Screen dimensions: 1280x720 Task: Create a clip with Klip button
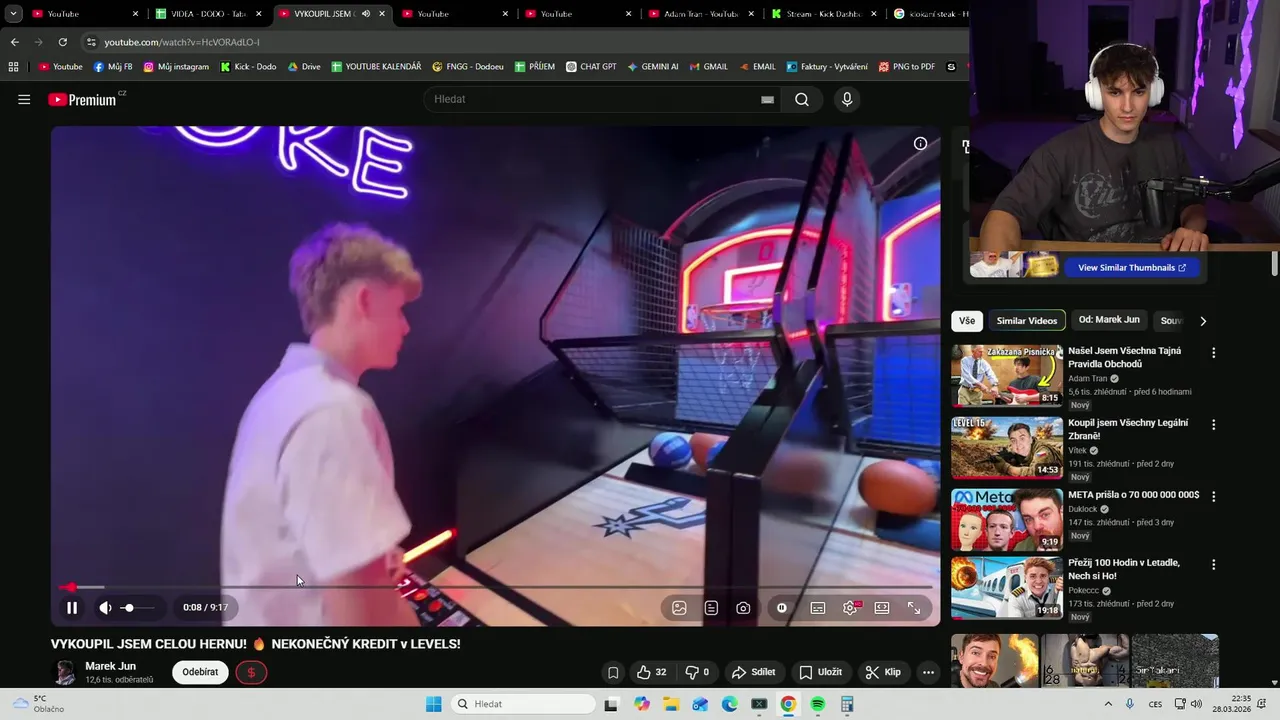click(883, 672)
